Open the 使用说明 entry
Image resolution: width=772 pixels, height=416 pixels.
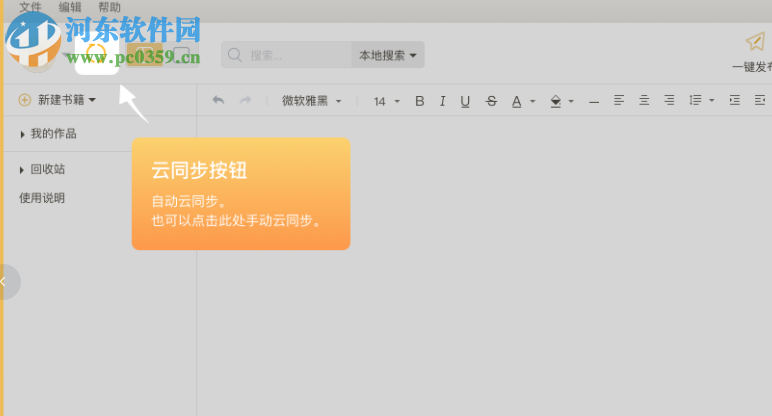pos(42,198)
